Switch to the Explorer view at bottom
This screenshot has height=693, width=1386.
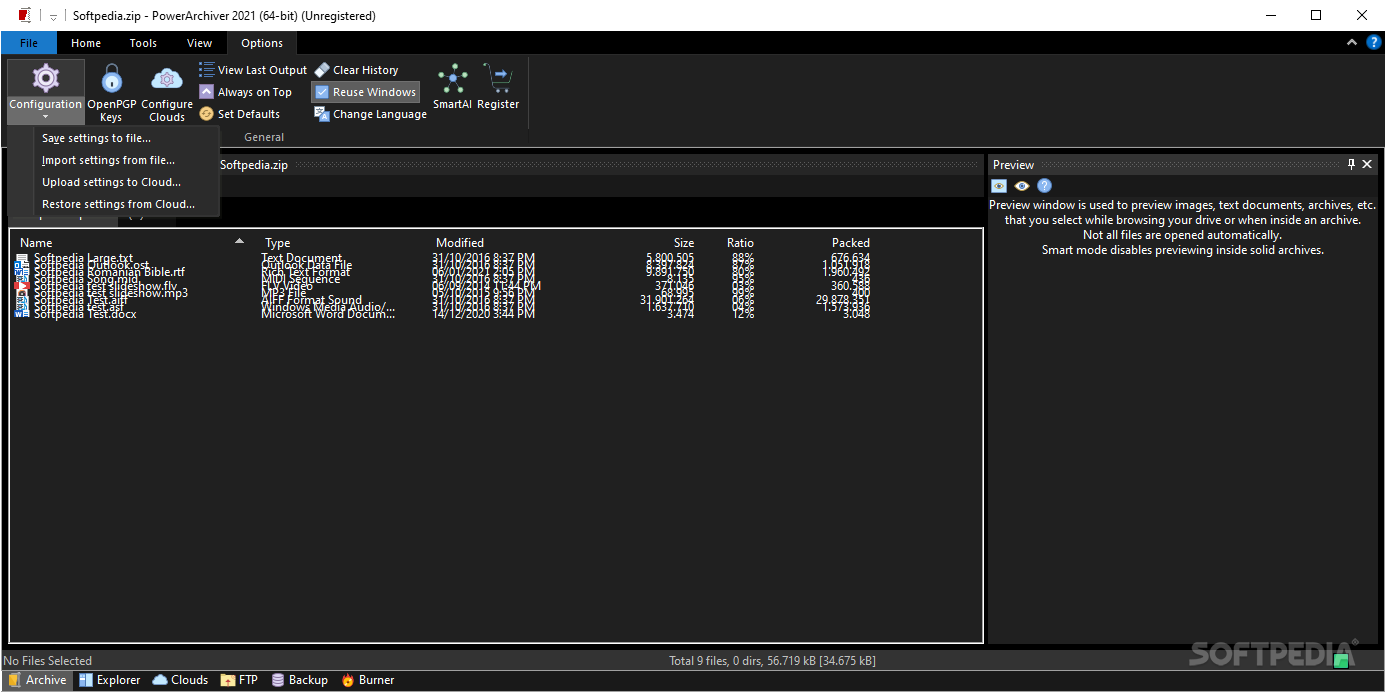[109, 680]
